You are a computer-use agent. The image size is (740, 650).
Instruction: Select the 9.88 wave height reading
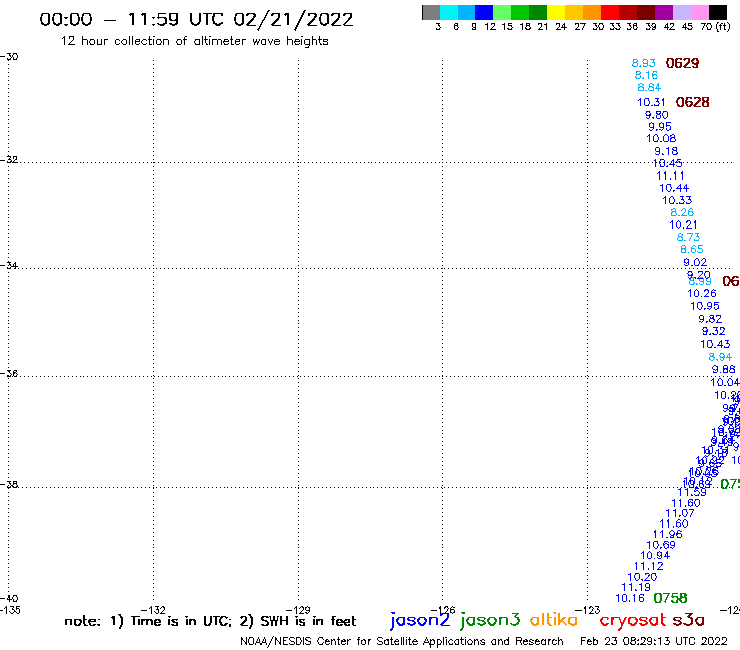(x=723, y=369)
